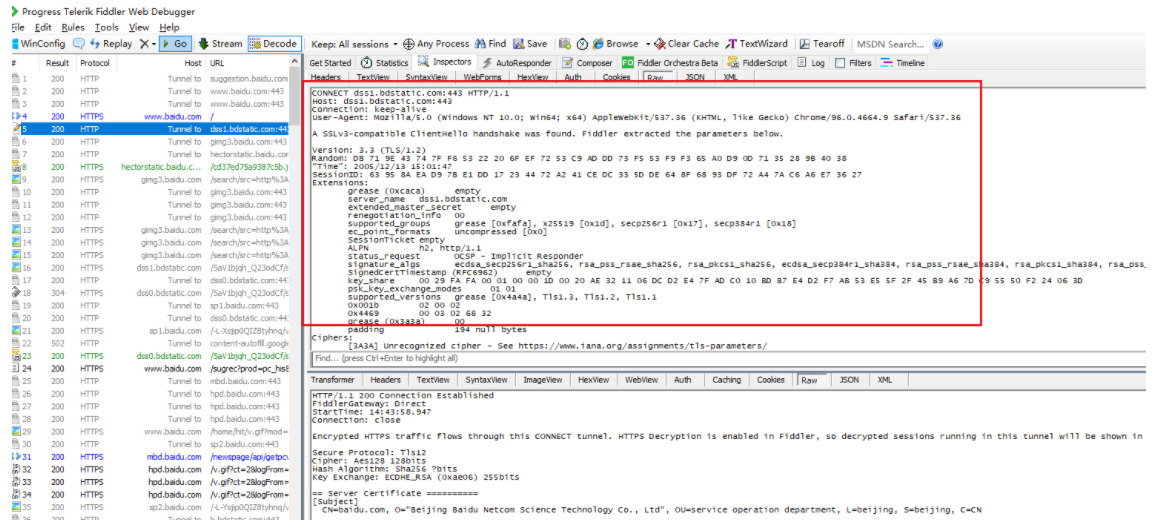Click the Find highlight input field

[726, 358]
